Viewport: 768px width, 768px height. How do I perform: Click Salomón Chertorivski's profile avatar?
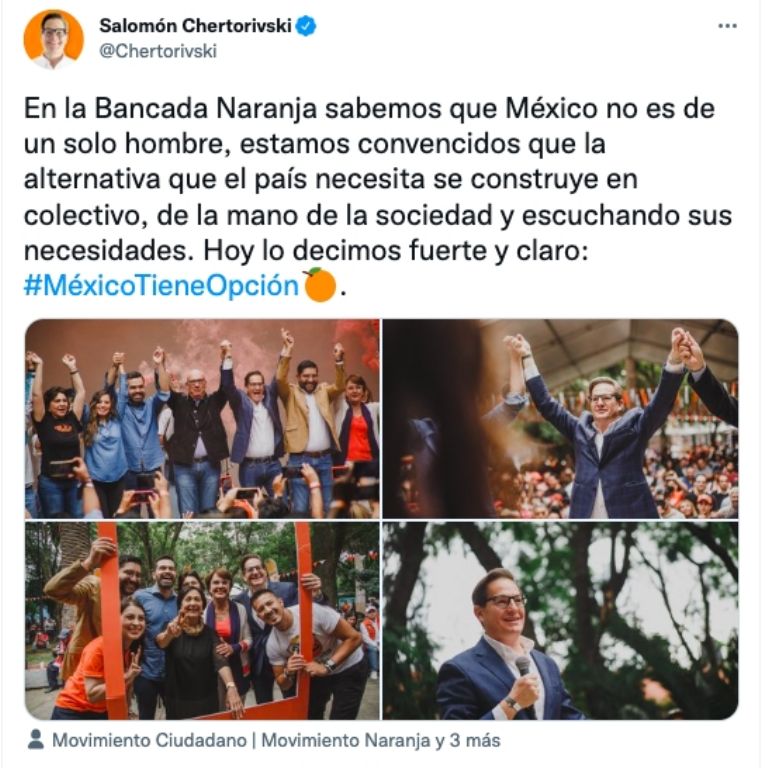(54, 39)
